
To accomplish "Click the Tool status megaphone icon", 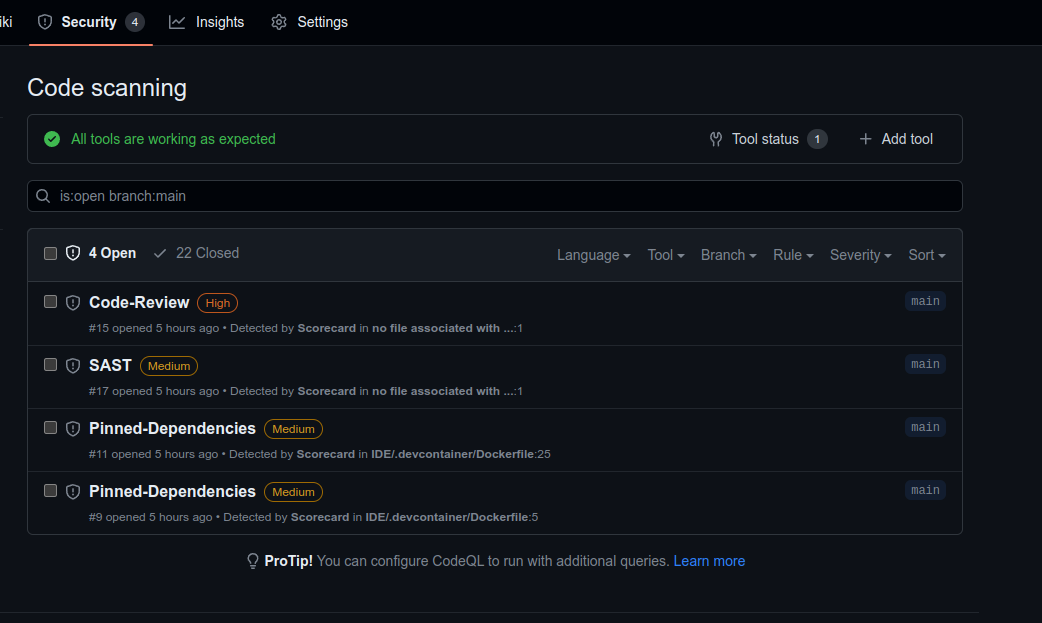I will point(716,139).
